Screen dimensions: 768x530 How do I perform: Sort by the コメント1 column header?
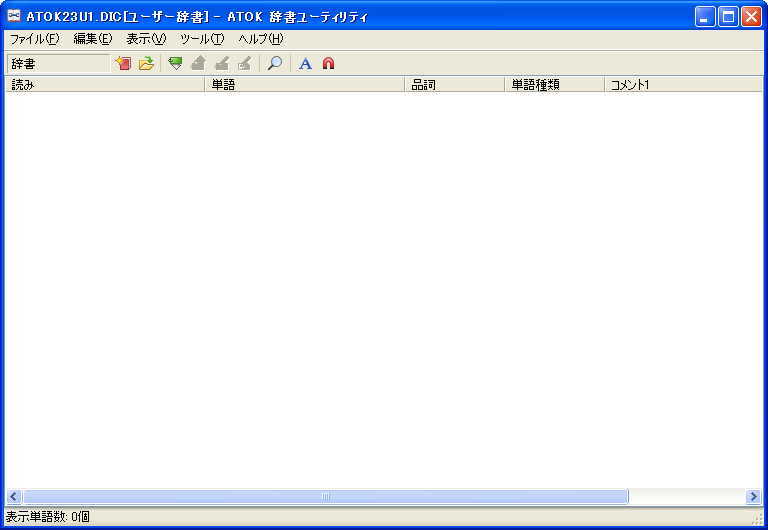tap(684, 85)
